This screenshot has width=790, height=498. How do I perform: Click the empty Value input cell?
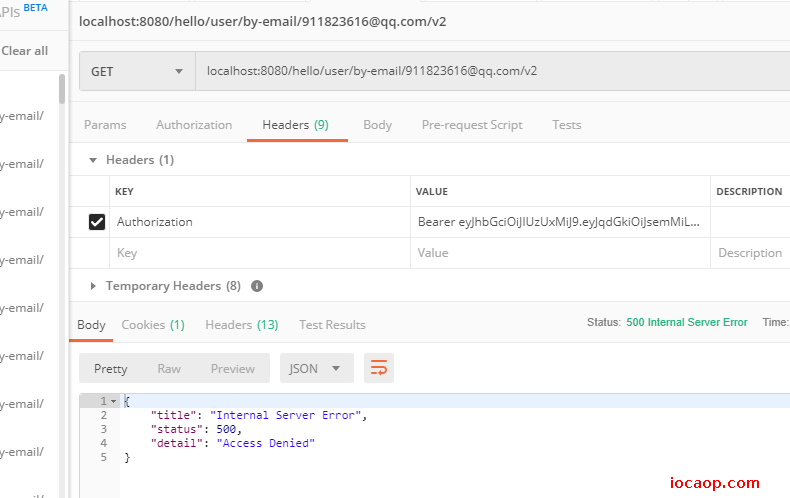click(x=560, y=253)
